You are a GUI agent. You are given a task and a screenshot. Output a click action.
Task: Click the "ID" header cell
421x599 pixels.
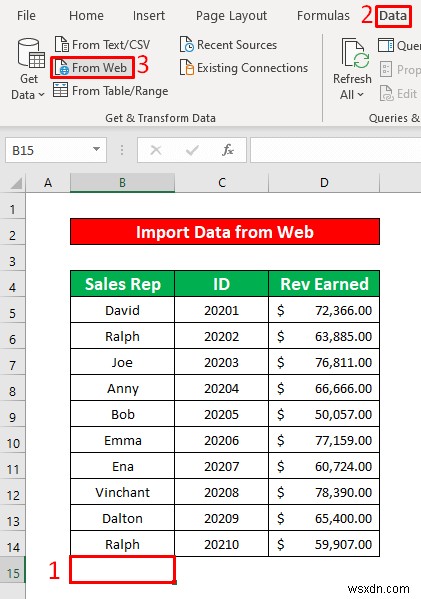(x=222, y=284)
